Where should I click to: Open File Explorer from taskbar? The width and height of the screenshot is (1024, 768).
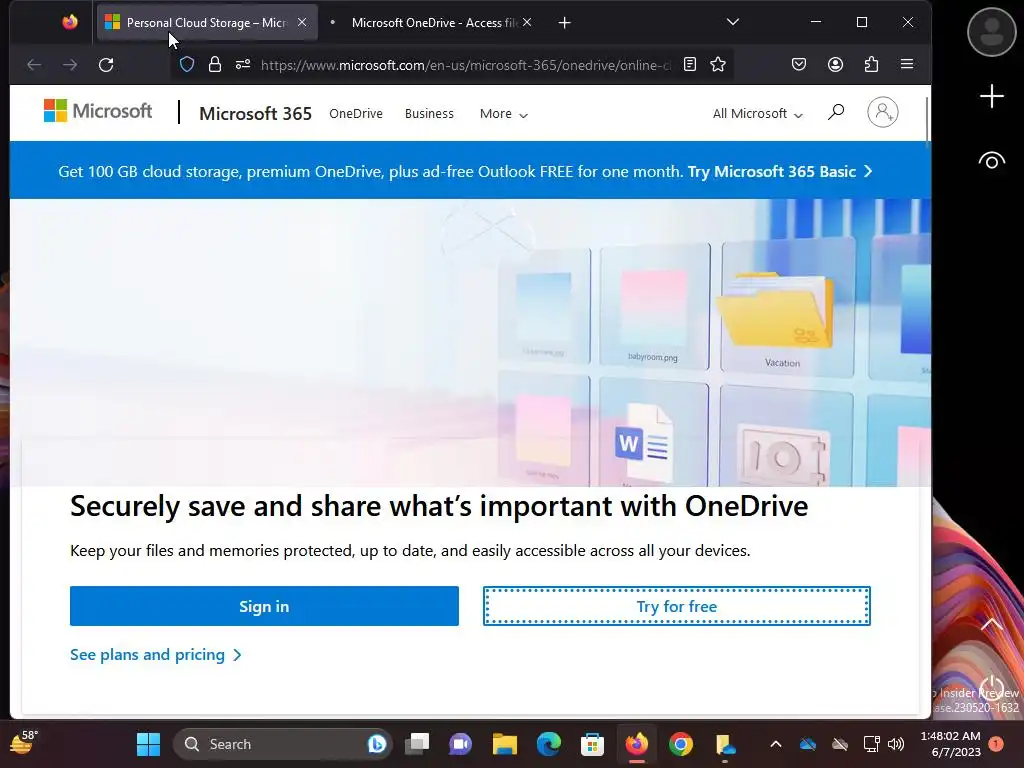(504, 744)
